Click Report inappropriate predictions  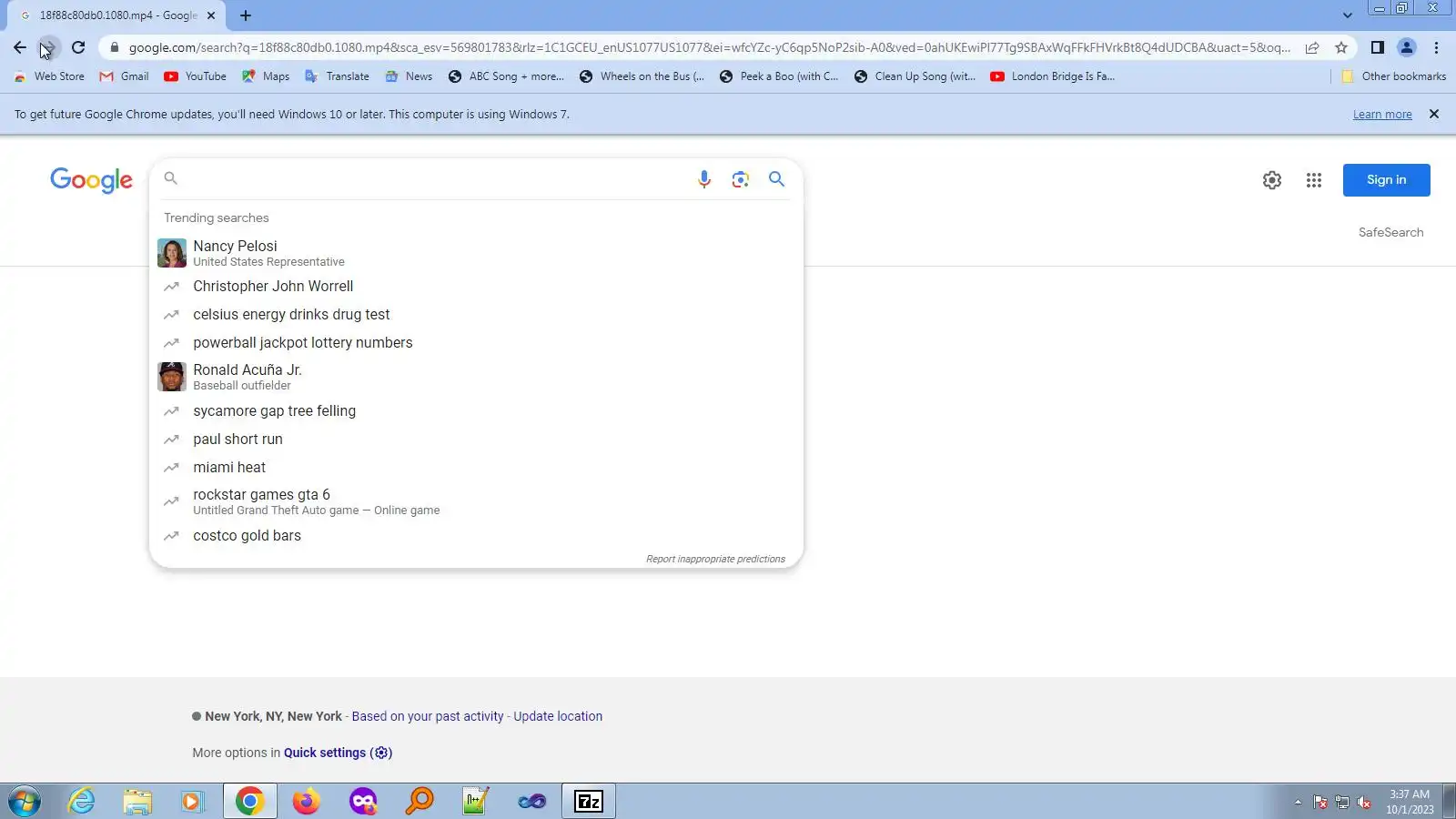click(x=715, y=559)
